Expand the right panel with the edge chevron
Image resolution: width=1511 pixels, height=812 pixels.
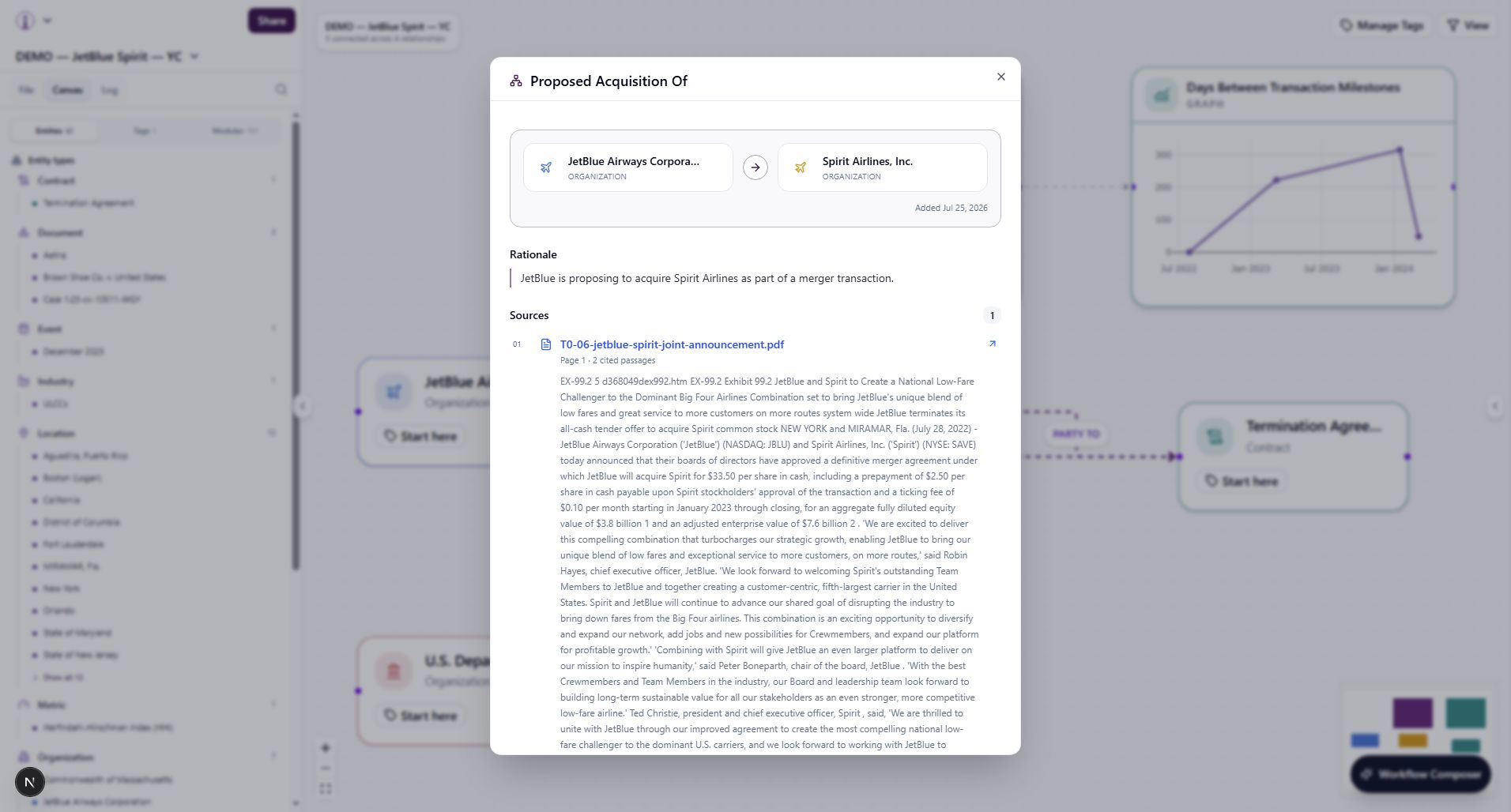click(1494, 406)
